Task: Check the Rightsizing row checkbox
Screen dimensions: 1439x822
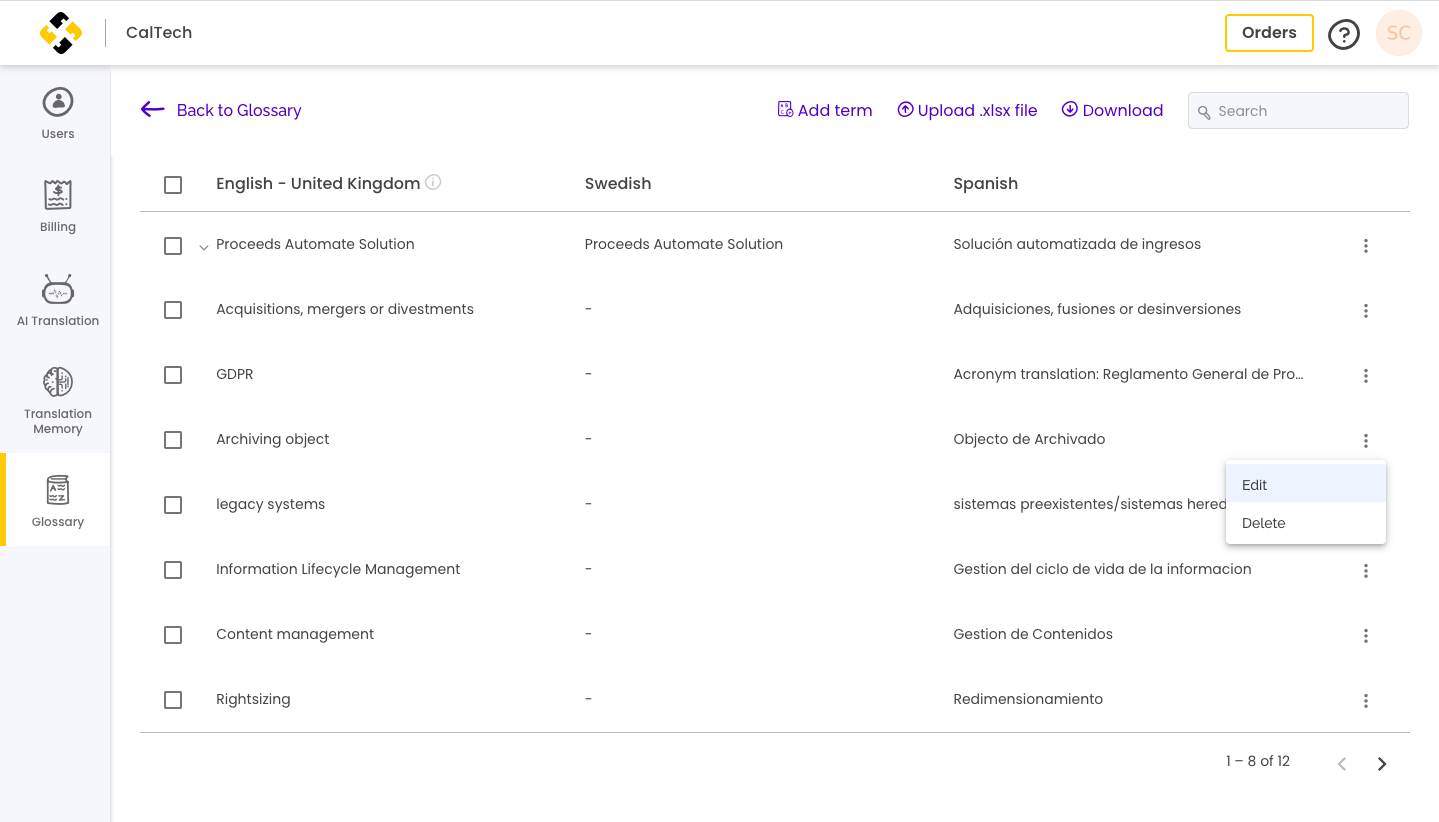Action: [173, 700]
